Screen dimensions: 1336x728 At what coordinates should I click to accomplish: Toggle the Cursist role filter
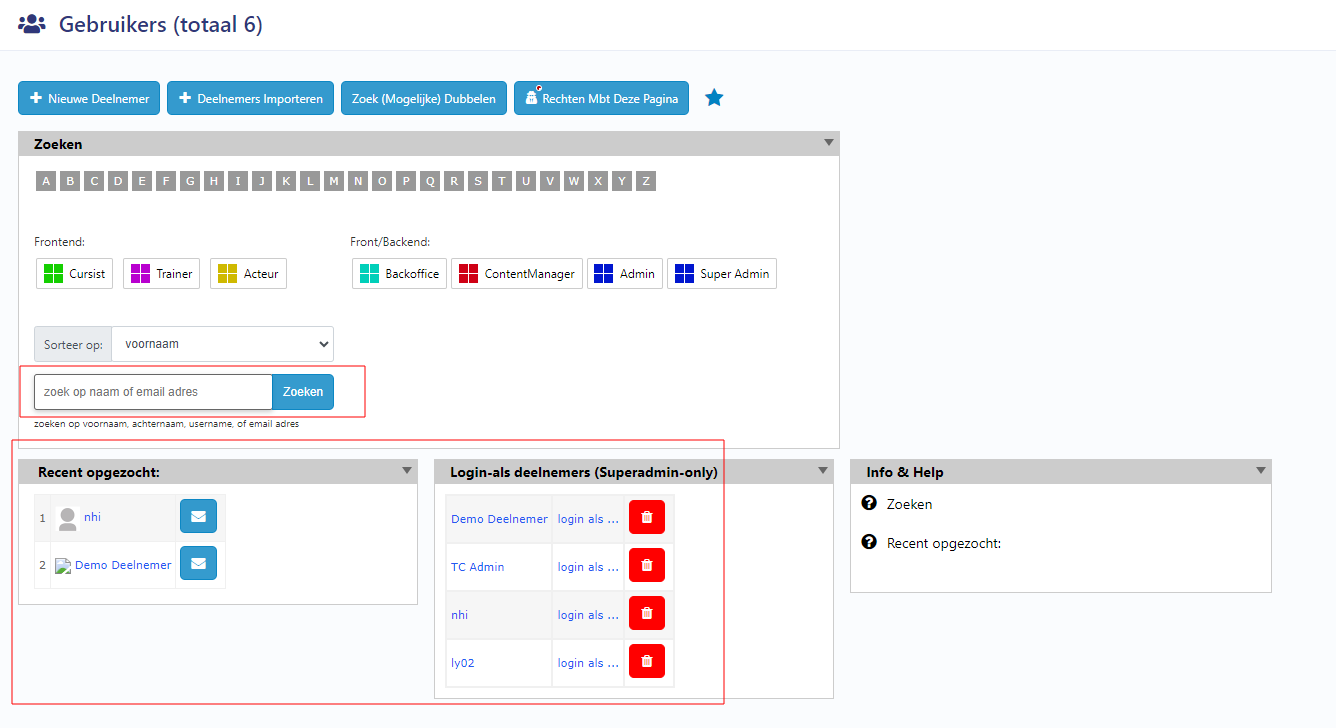click(x=75, y=274)
